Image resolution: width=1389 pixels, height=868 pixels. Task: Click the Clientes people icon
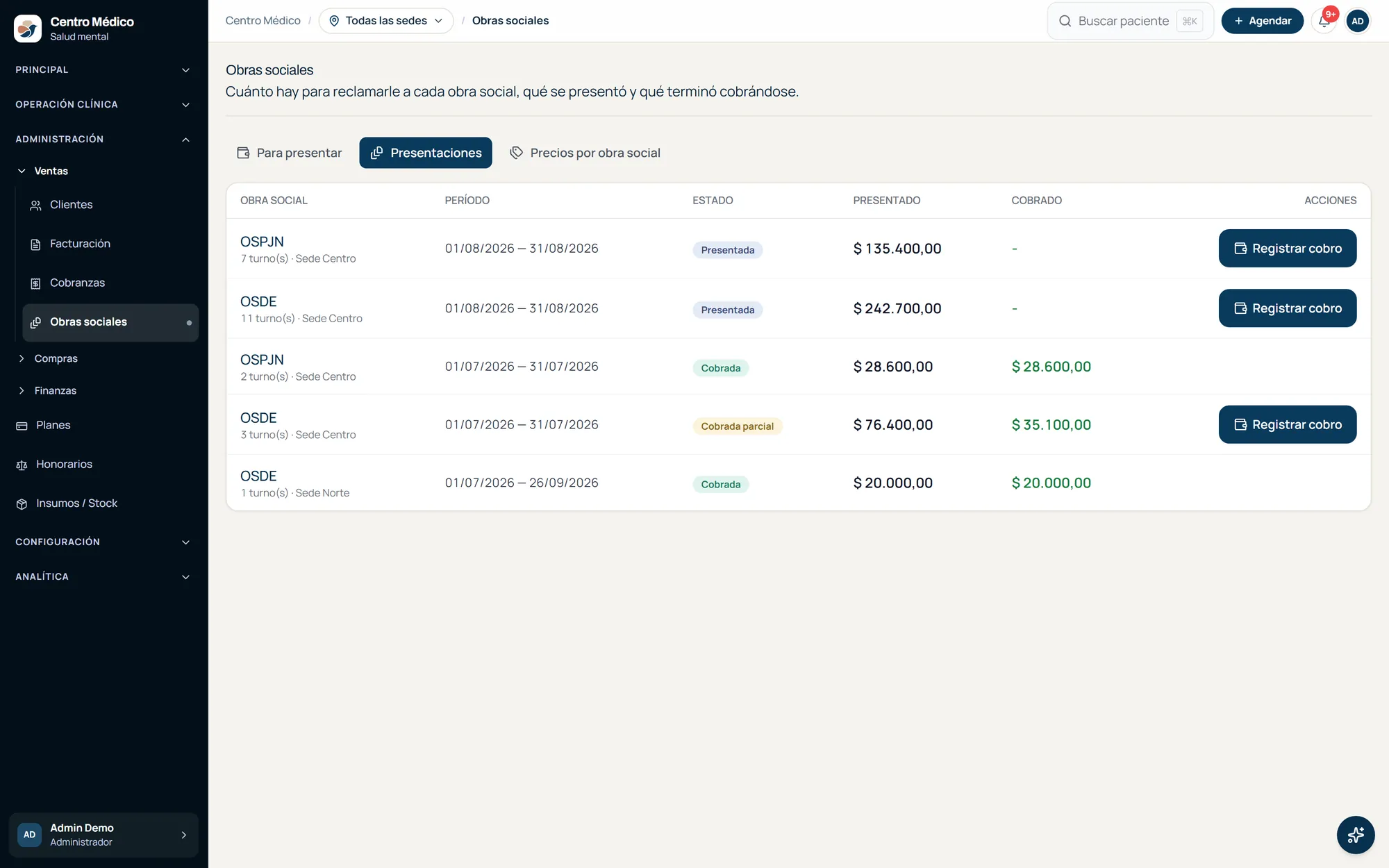(x=35, y=205)
